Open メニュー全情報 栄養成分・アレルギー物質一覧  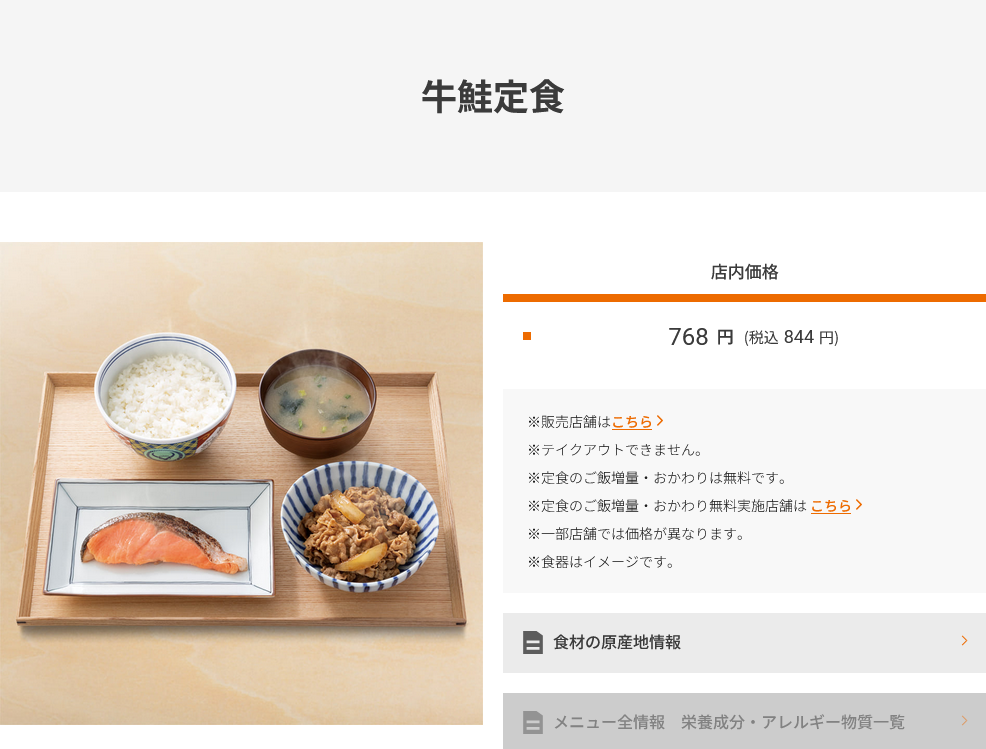click(x=745, y=721)
